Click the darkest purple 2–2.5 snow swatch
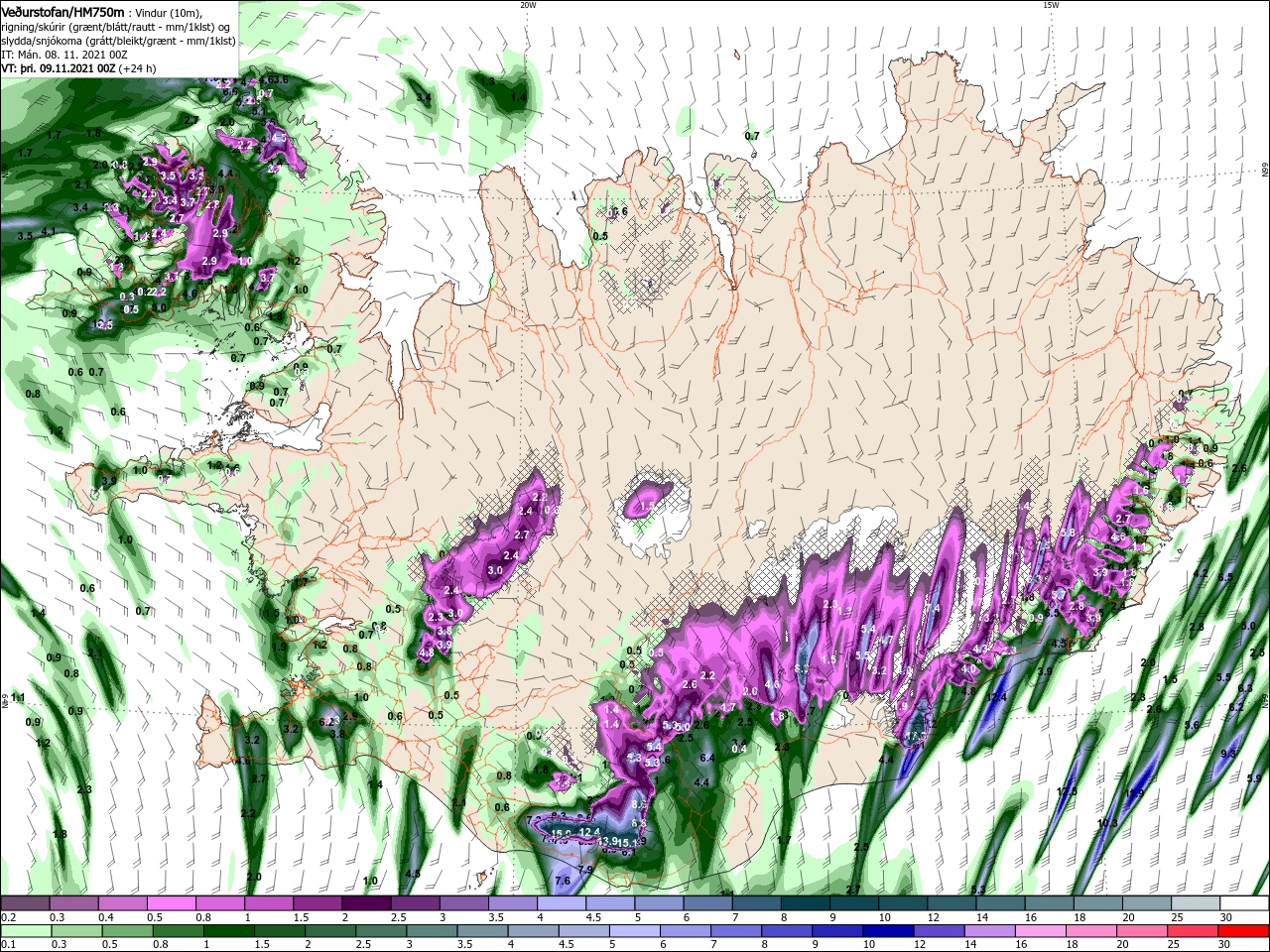This screenshot has width=1270, height=952. pyautogui.click(x=365, y=903)
